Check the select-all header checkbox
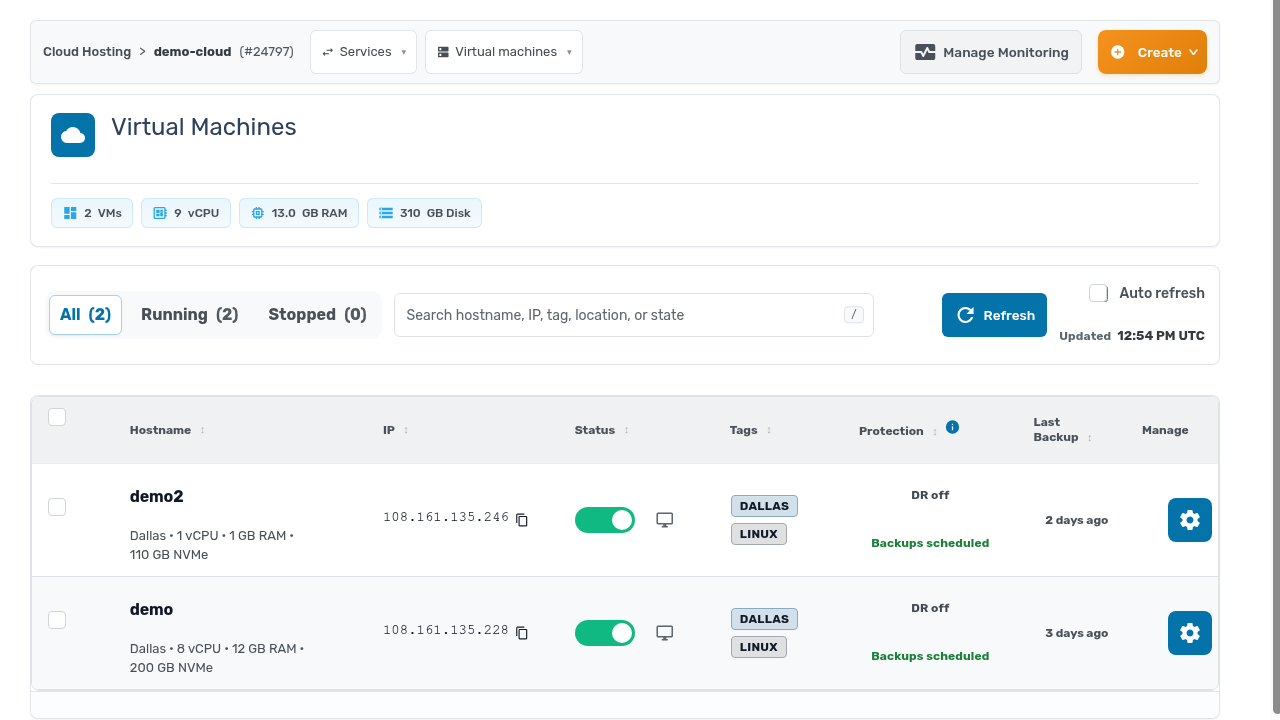The width and height of the screenshot is (1280, 720). point(57,417)
